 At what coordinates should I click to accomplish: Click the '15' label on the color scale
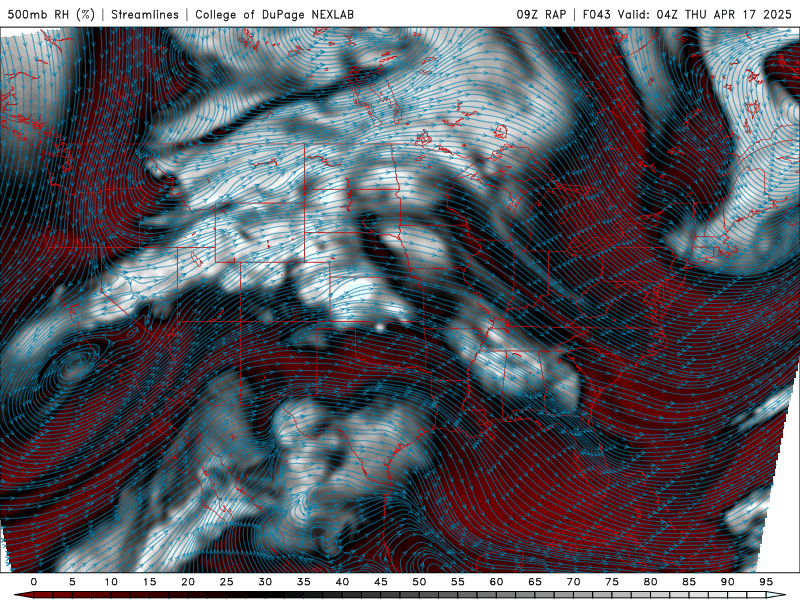click(x=149, y=582)
